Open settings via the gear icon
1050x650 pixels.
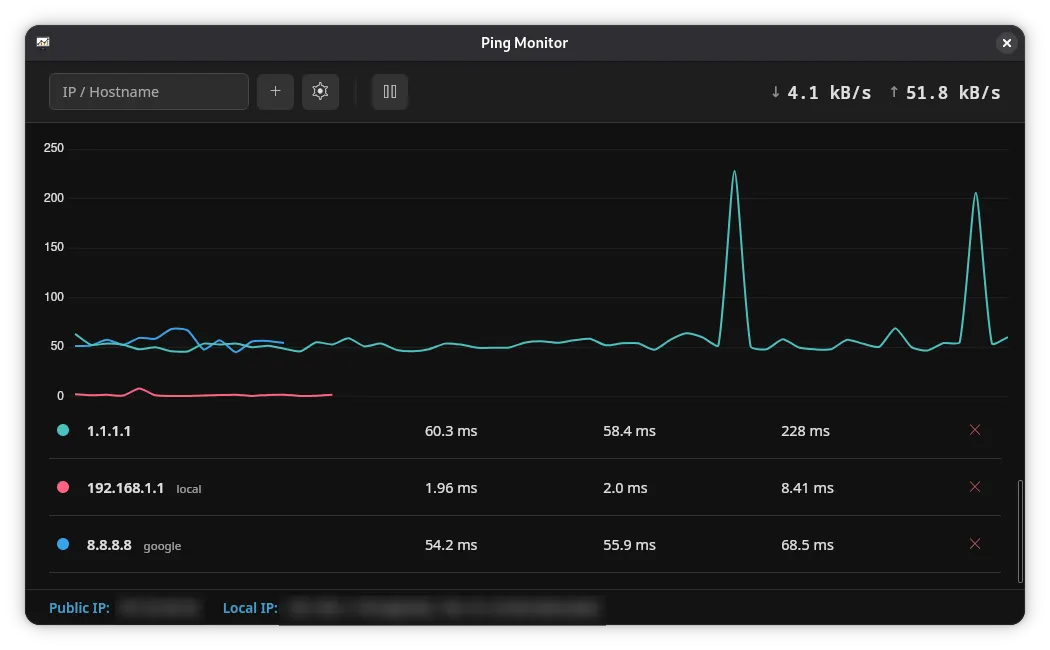tap(320, 92)
